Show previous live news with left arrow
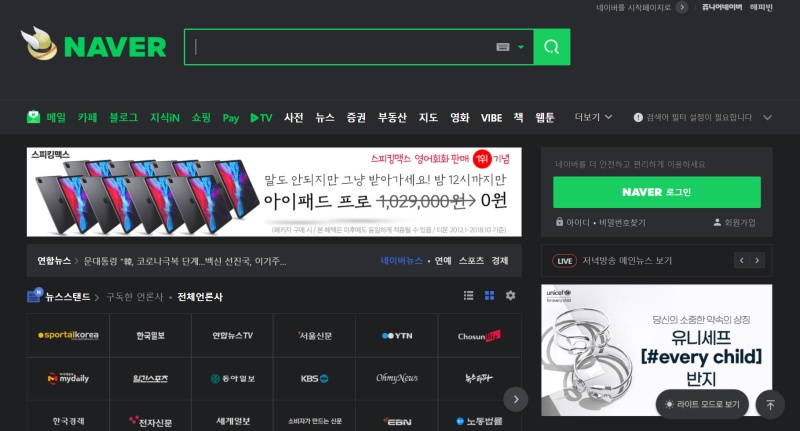Viewport: 800px width, 431px height. (741, 261)
